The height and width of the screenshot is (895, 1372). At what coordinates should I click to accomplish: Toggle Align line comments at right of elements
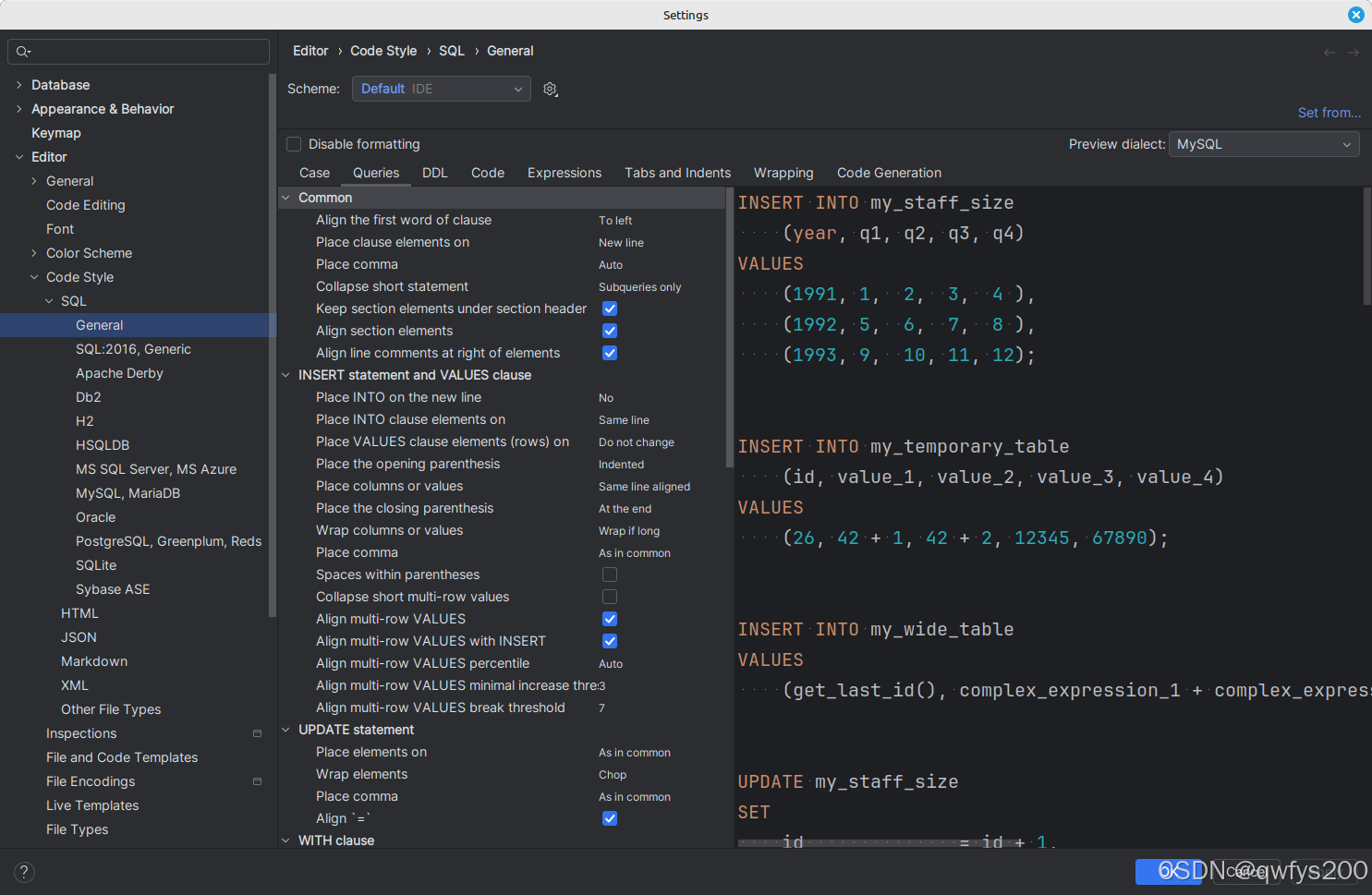[610, 353]
